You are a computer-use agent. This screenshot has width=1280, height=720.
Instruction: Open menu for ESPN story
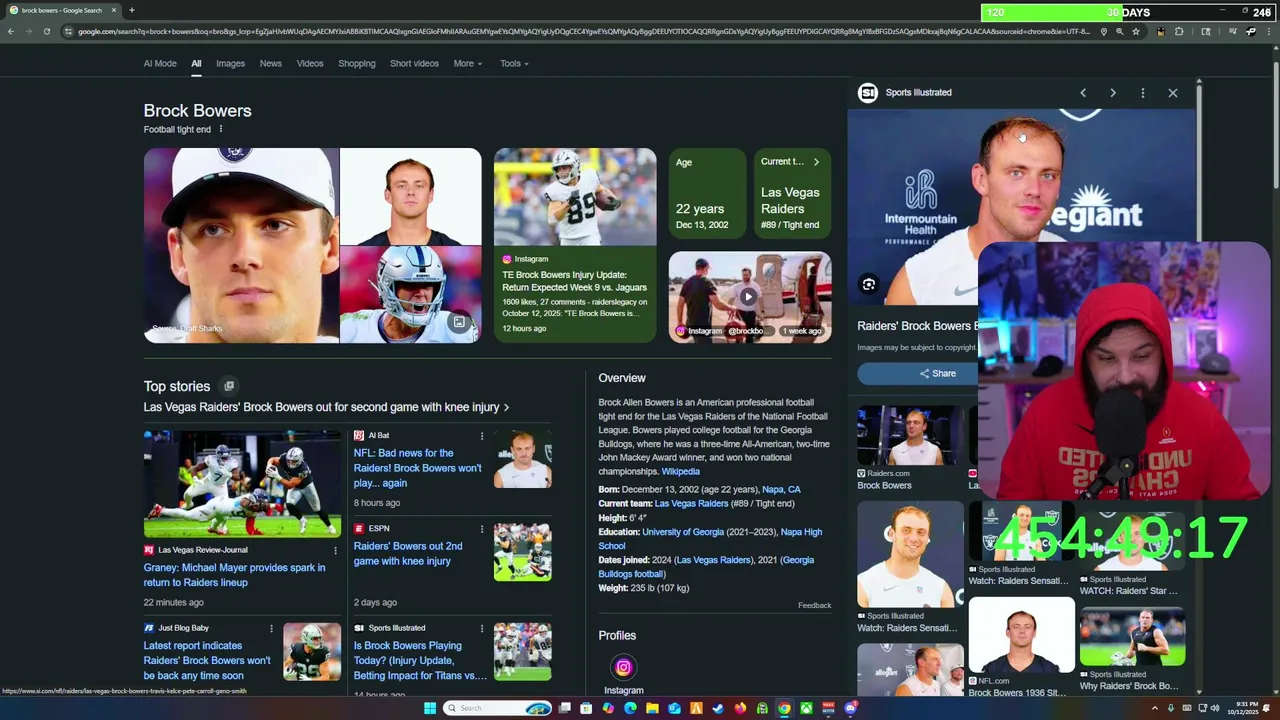[x=481, y=529]
